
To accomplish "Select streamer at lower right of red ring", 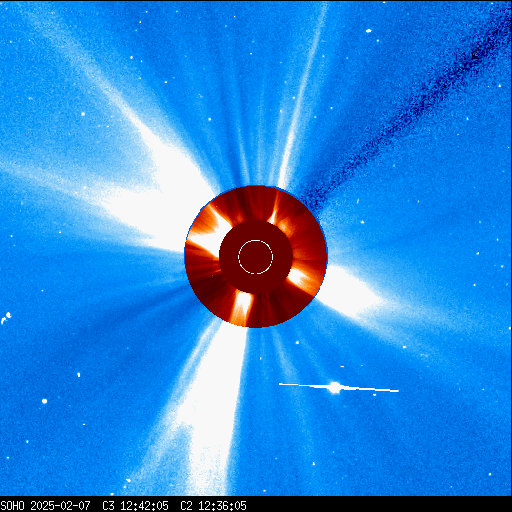I will (300, 277).
